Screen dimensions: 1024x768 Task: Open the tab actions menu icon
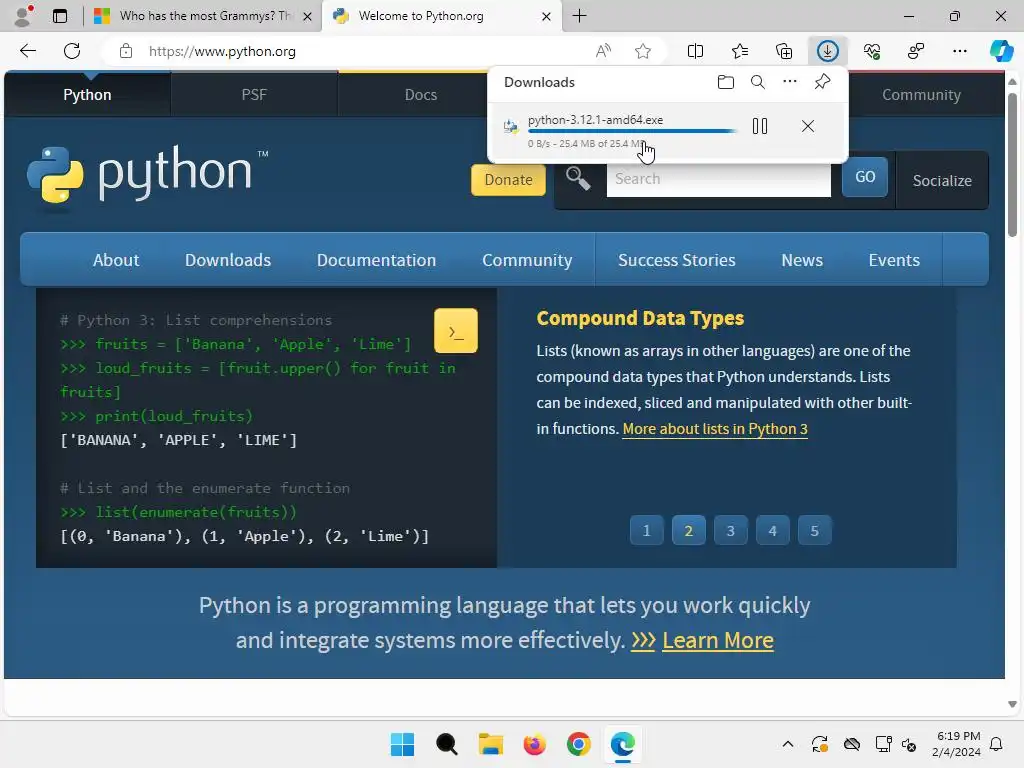(59, 16)
